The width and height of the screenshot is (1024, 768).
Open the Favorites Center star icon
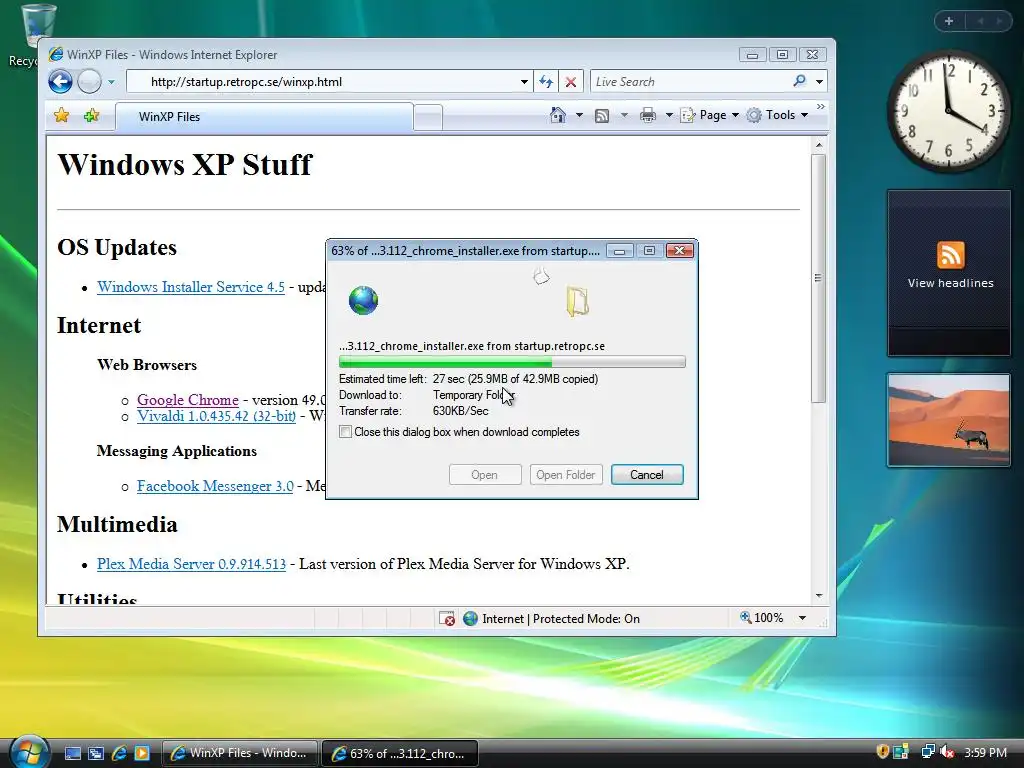(x=61, y=116)
